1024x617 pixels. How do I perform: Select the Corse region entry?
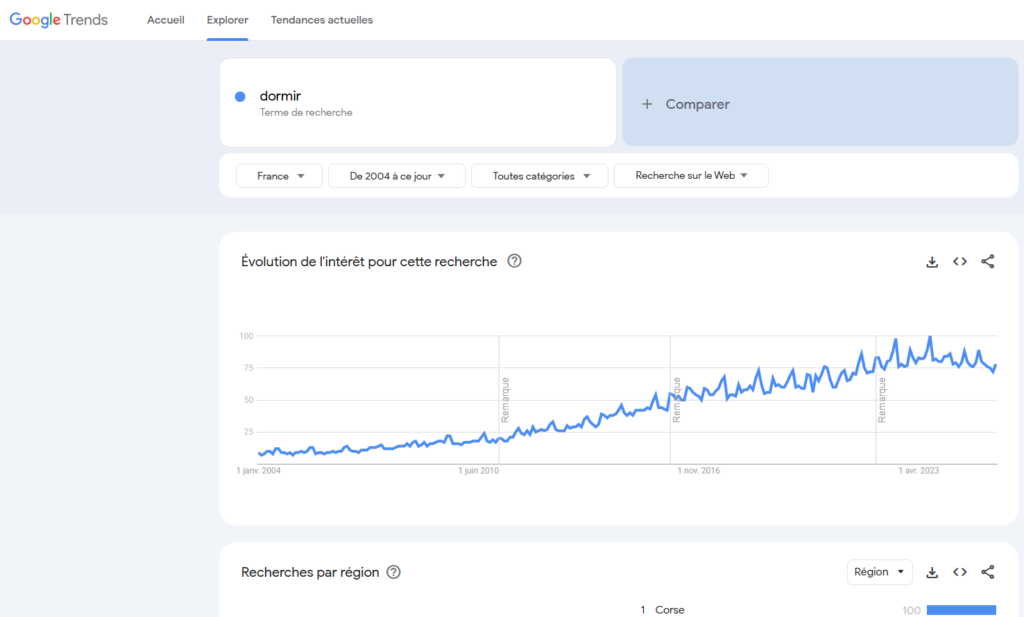click(x=669, y=609)
